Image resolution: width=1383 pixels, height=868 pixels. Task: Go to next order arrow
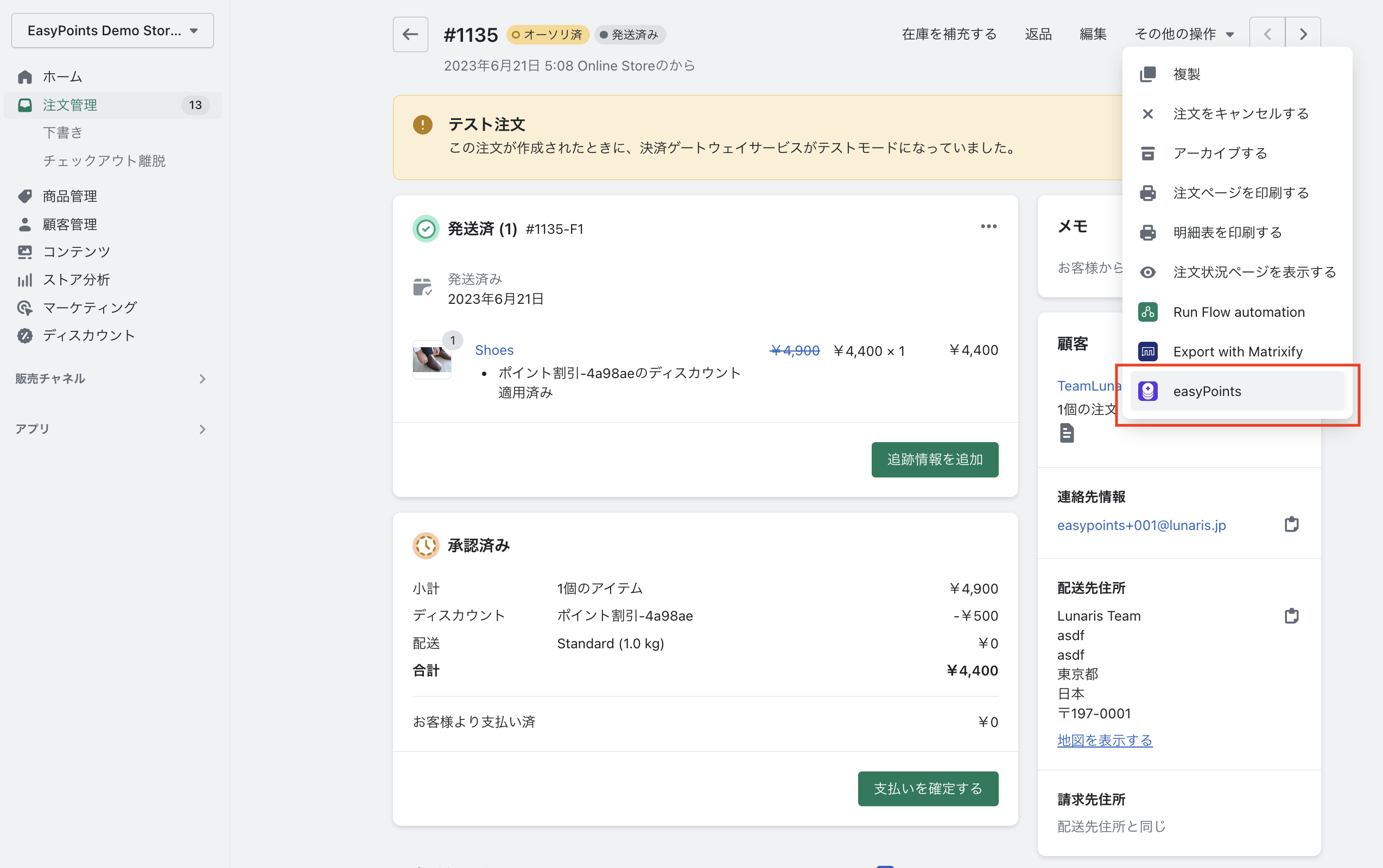(1303, 34)
